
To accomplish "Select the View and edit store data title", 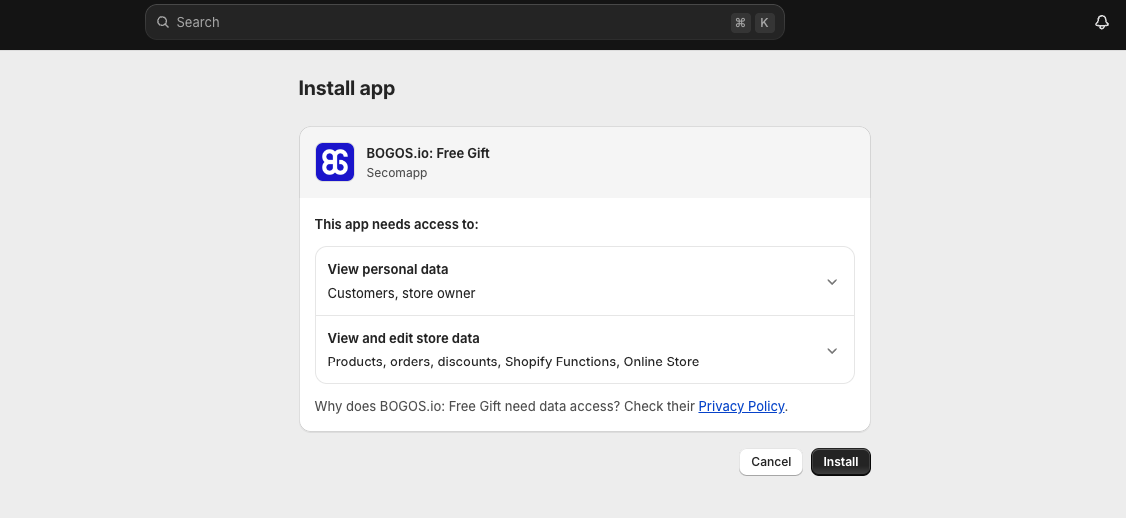I will pyautogui.click(x=403, y=338).
